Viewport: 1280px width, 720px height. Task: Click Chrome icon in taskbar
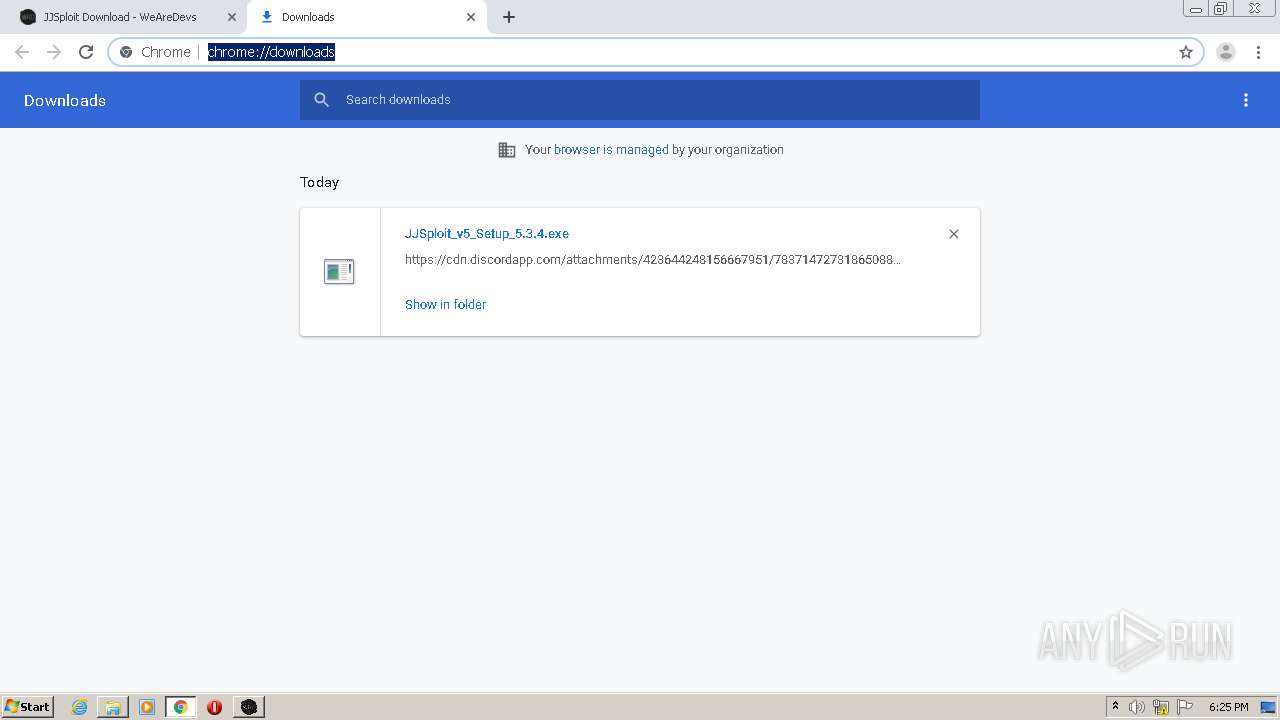181,707
